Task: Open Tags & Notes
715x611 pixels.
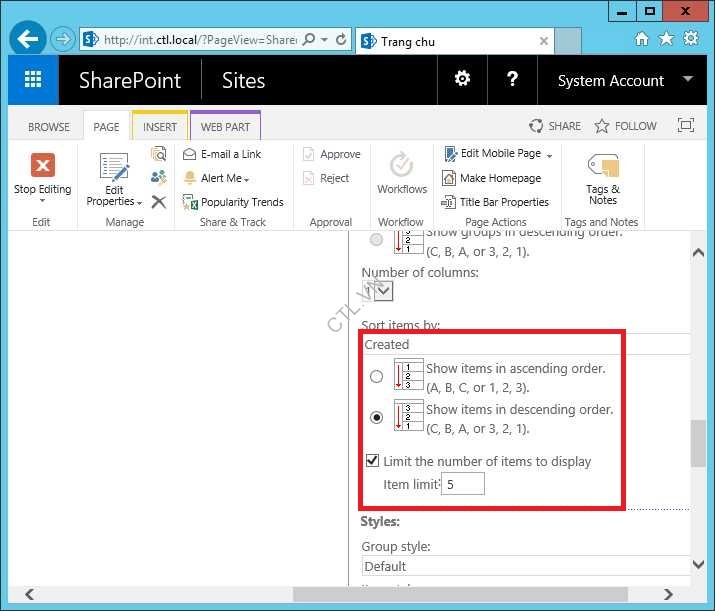Action: click(603, 167)
